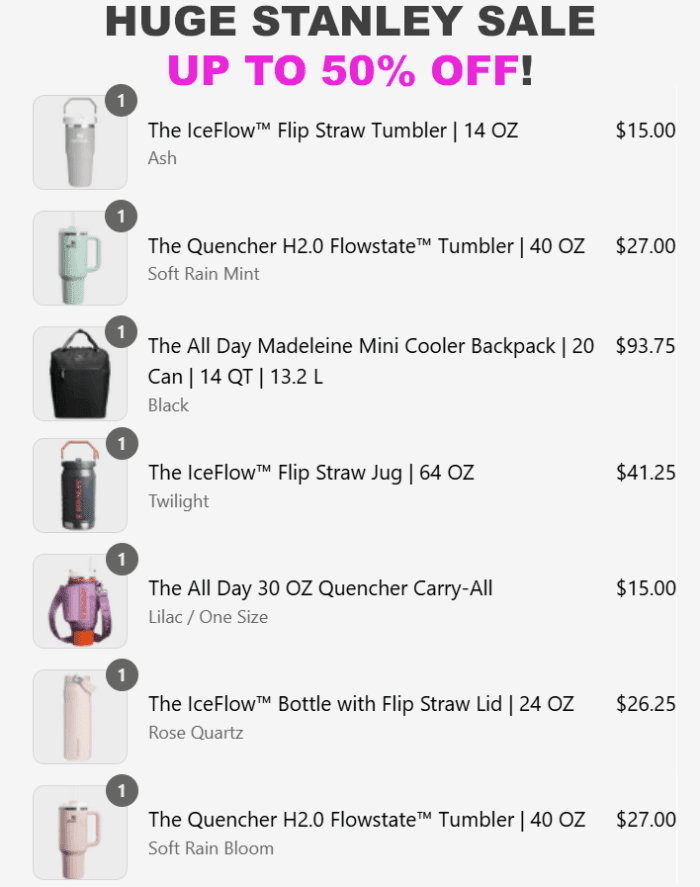Click the Soft Rain Bloom Quencher thumbnail

click(x=80, y=833)
